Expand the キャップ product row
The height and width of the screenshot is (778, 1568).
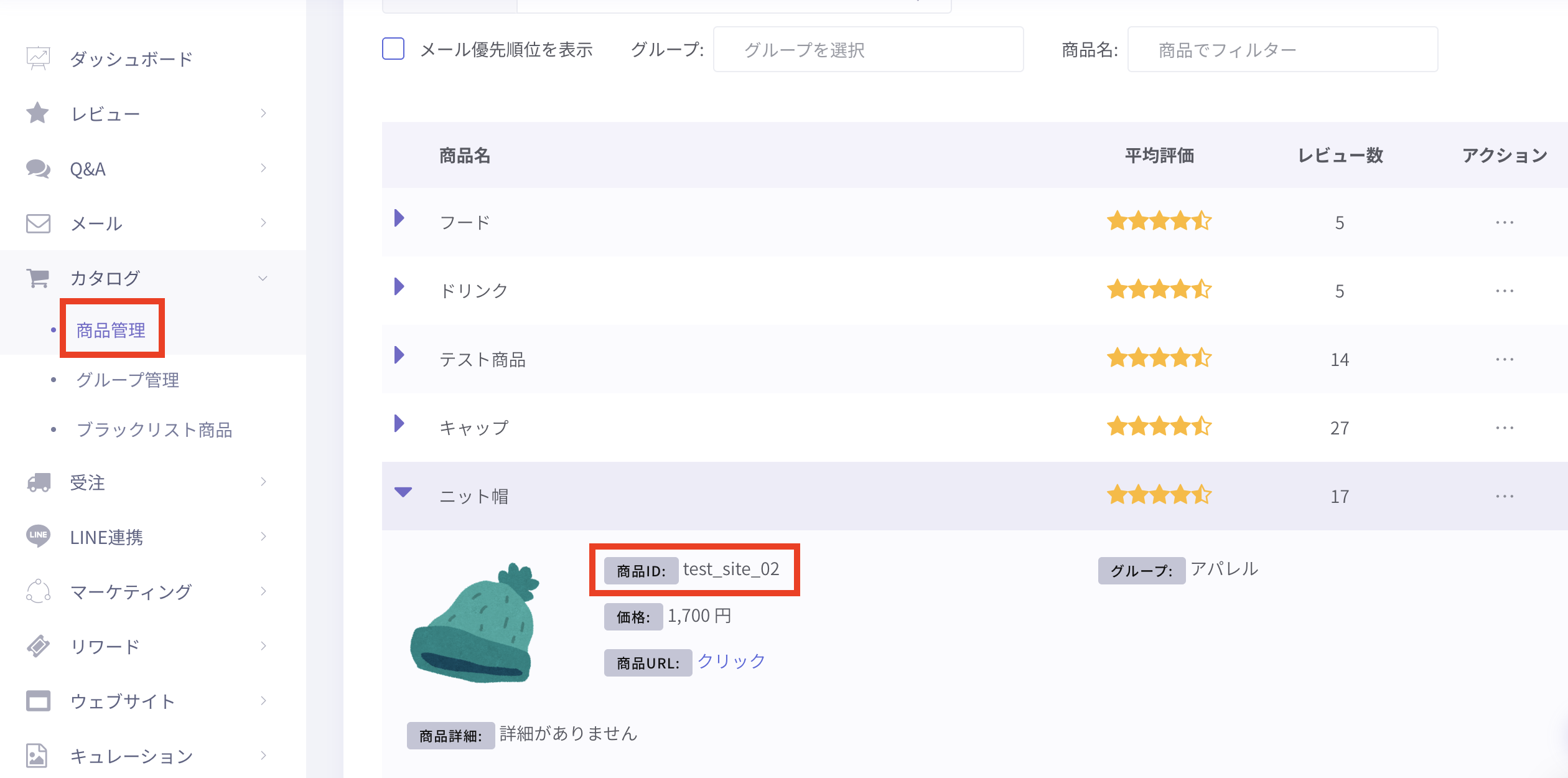pos(399,424)
